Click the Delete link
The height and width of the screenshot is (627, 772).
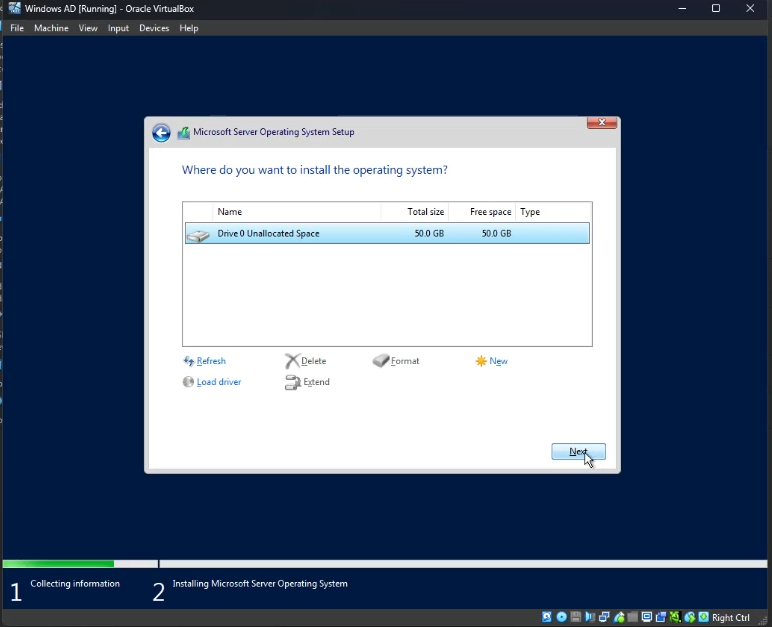(x=313, y=361)
